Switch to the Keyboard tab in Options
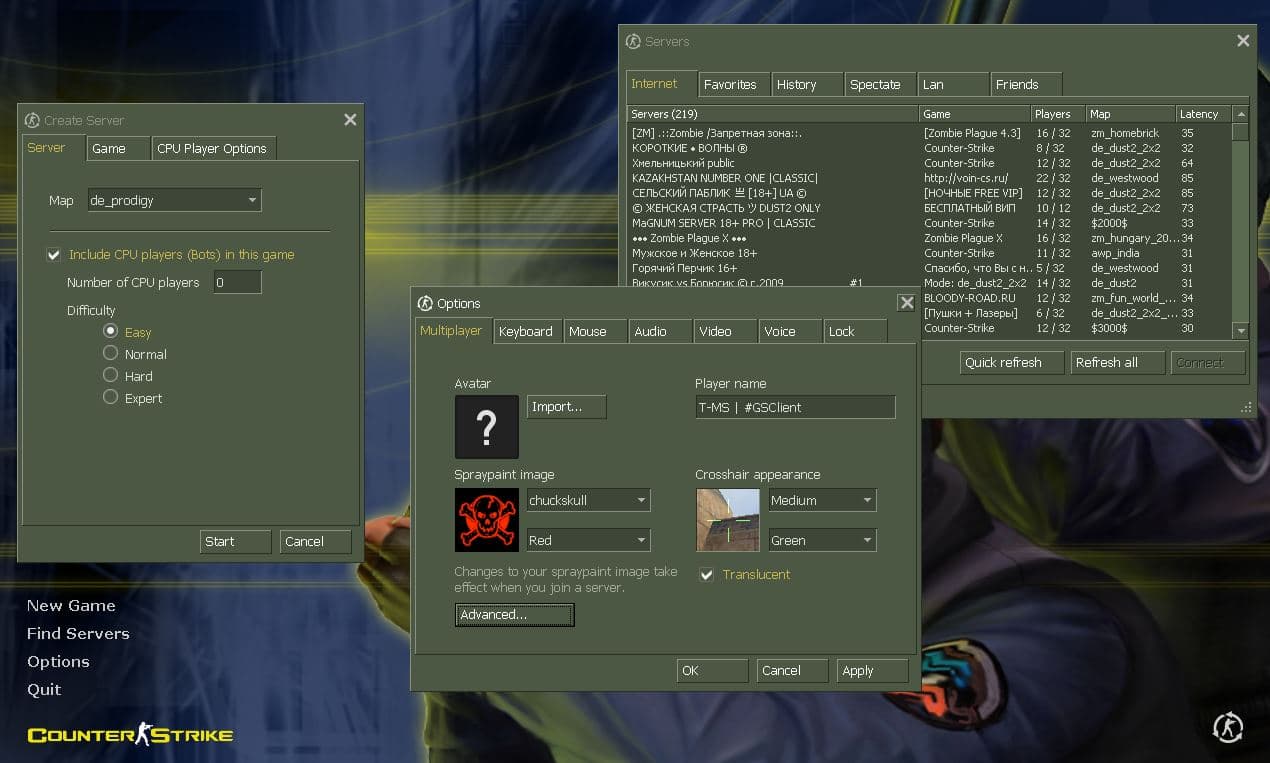The height and width of the screenshot is (763, 1270). click(x=527, y=331)
